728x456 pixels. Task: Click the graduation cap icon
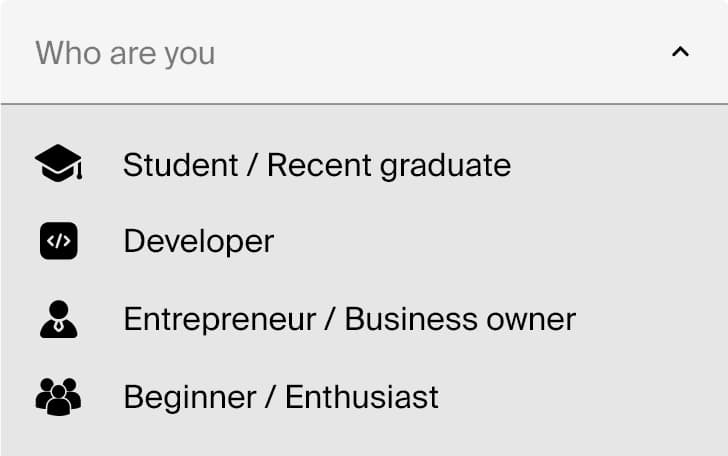click(x=58, y=163)
